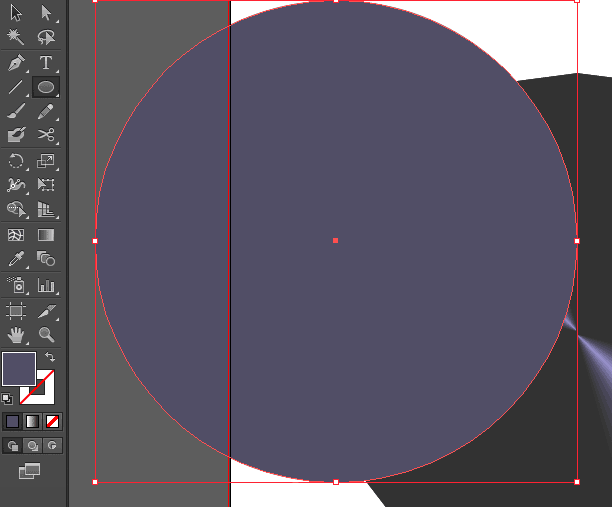
Task: Pick the Ellipse tool
Action: click(x=46, y=87)
